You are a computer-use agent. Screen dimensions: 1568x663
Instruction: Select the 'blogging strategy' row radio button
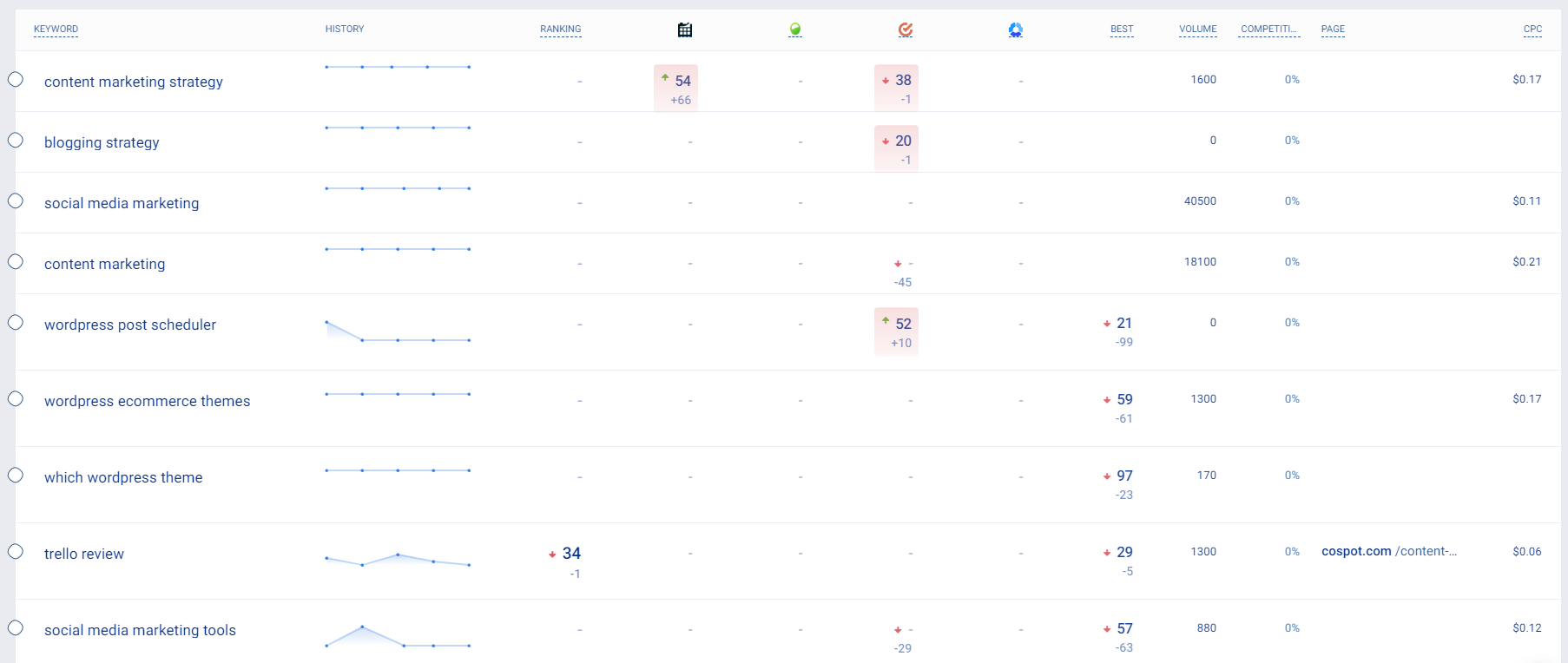tap(16, 141)
